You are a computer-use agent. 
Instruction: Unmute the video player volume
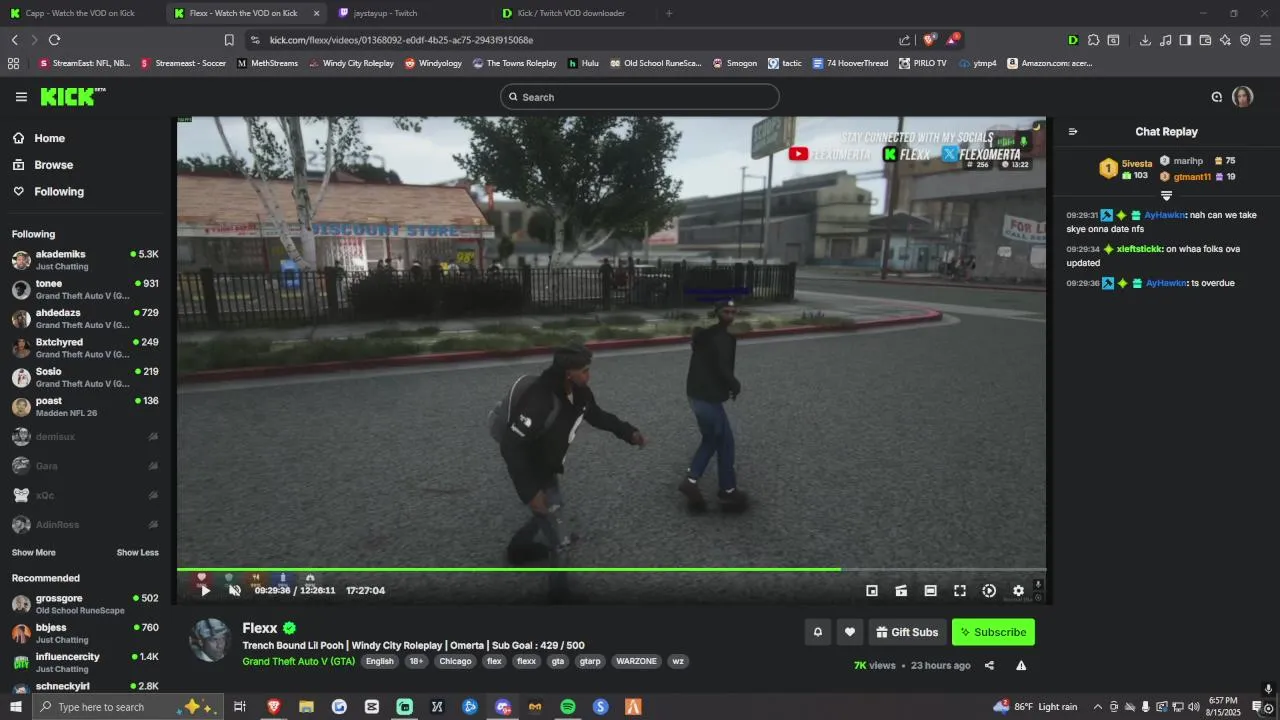pyautogui.click(x=235, y=591)
